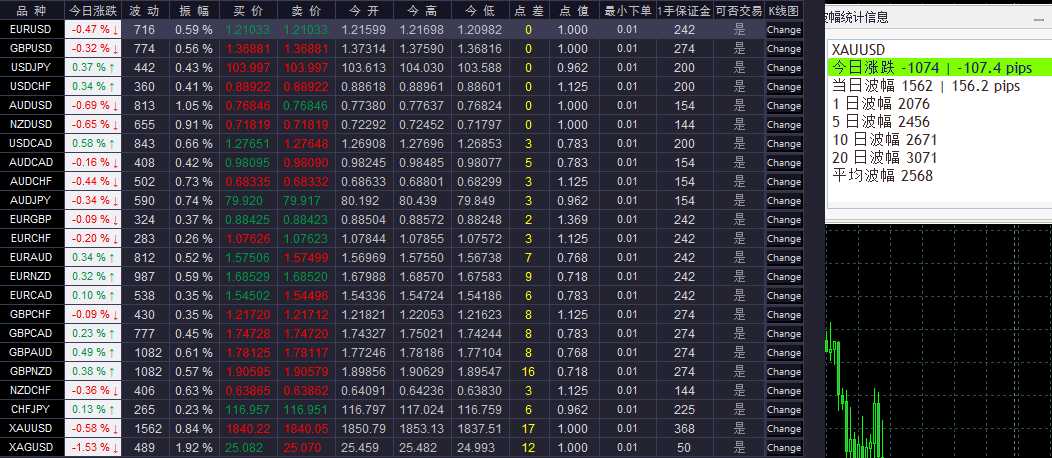The image size is (1052, 458).
Task: Click the GBPNZD spread value 16
Action: pyautogui.click(x=529, y=371)
